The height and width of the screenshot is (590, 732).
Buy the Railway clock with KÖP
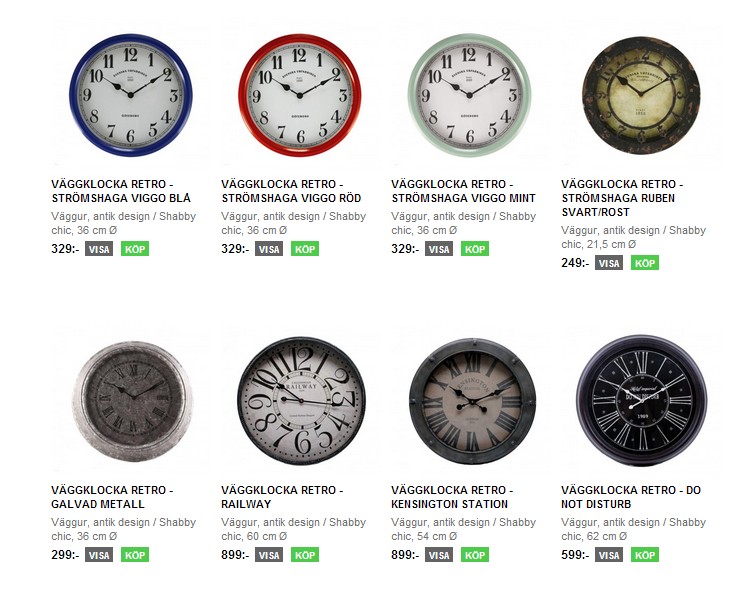(305, 555)
